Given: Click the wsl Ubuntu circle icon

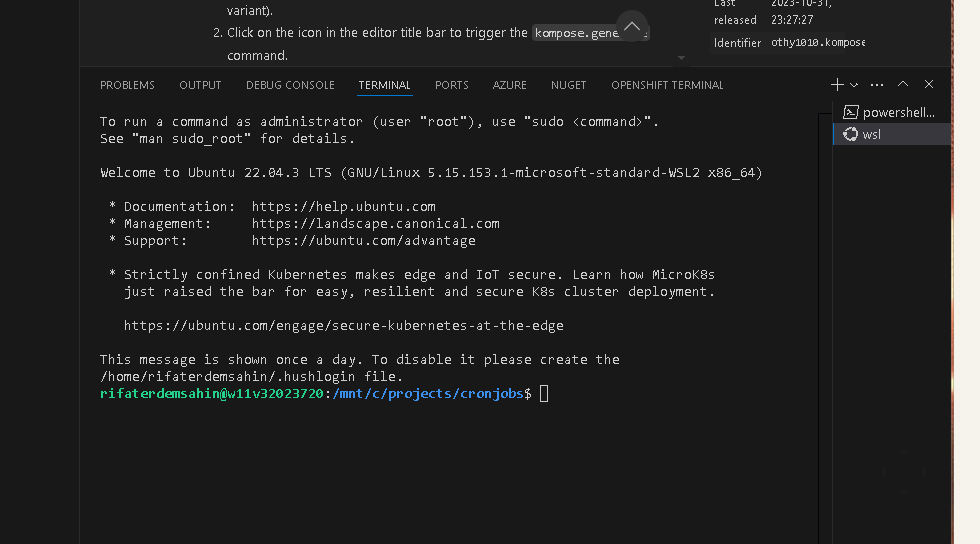Looking at the screenshot, I should 851,134.
